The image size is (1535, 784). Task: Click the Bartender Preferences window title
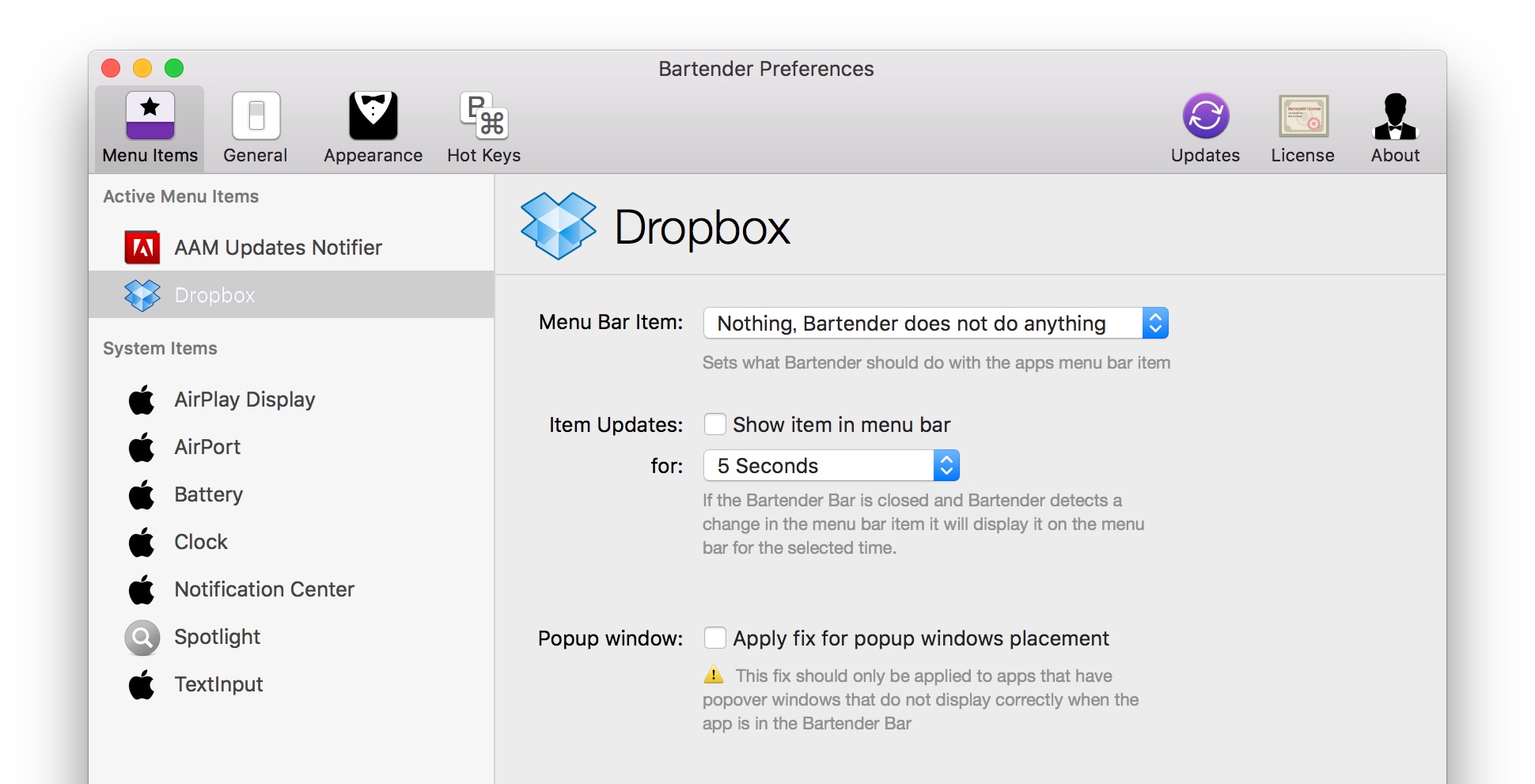point(766,69)
